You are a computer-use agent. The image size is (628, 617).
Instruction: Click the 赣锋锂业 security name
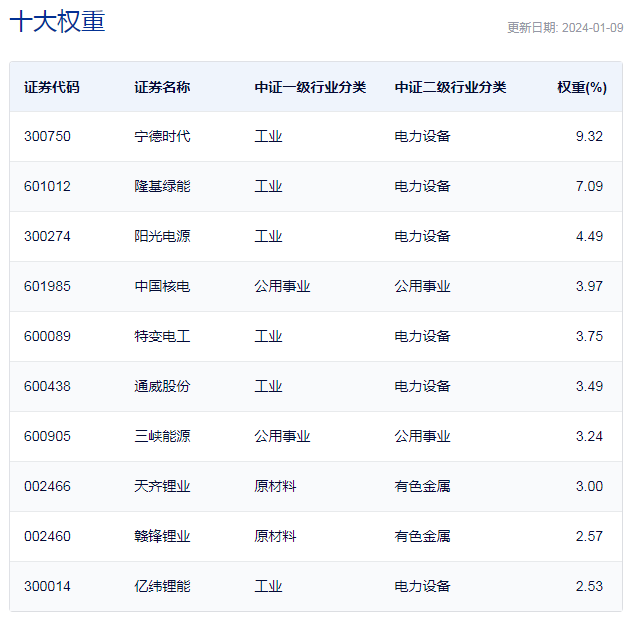(162, 536)
